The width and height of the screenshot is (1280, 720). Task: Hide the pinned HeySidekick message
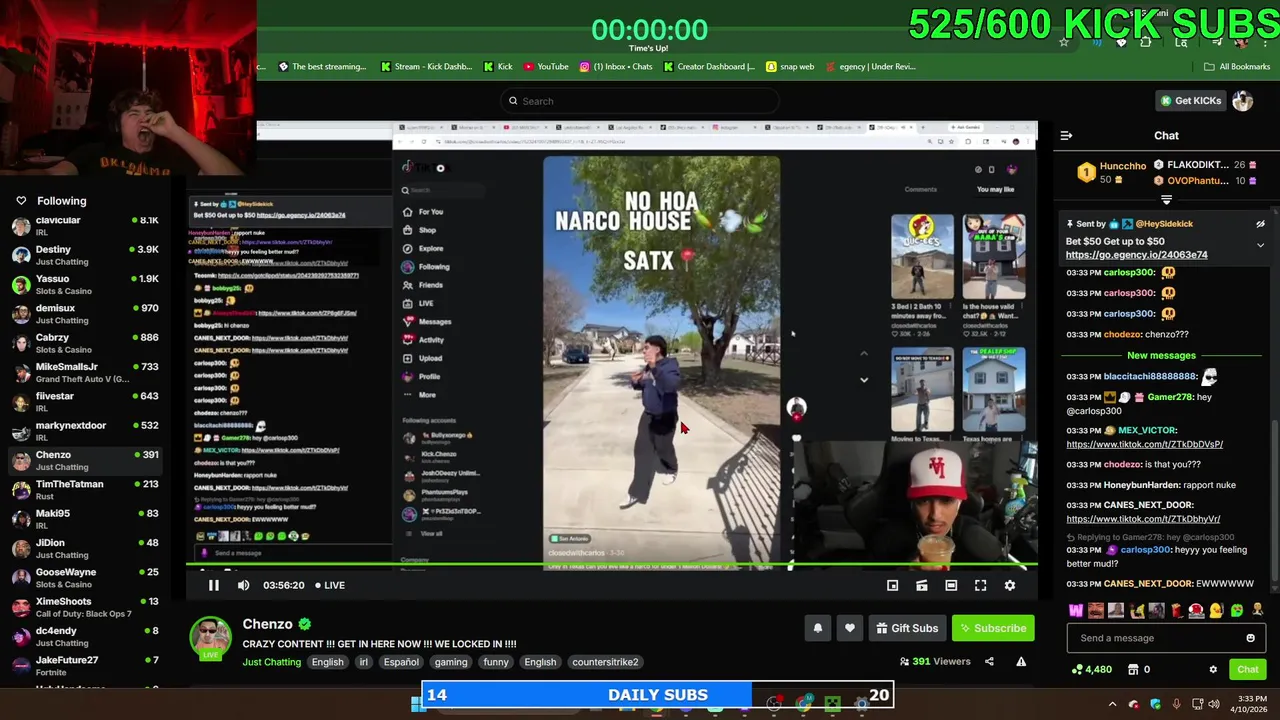1260,224
